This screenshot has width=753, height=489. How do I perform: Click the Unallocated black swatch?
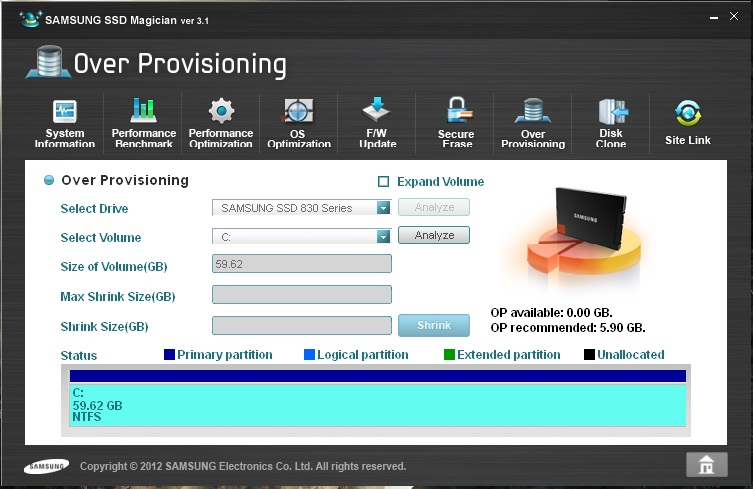(589, 355)
